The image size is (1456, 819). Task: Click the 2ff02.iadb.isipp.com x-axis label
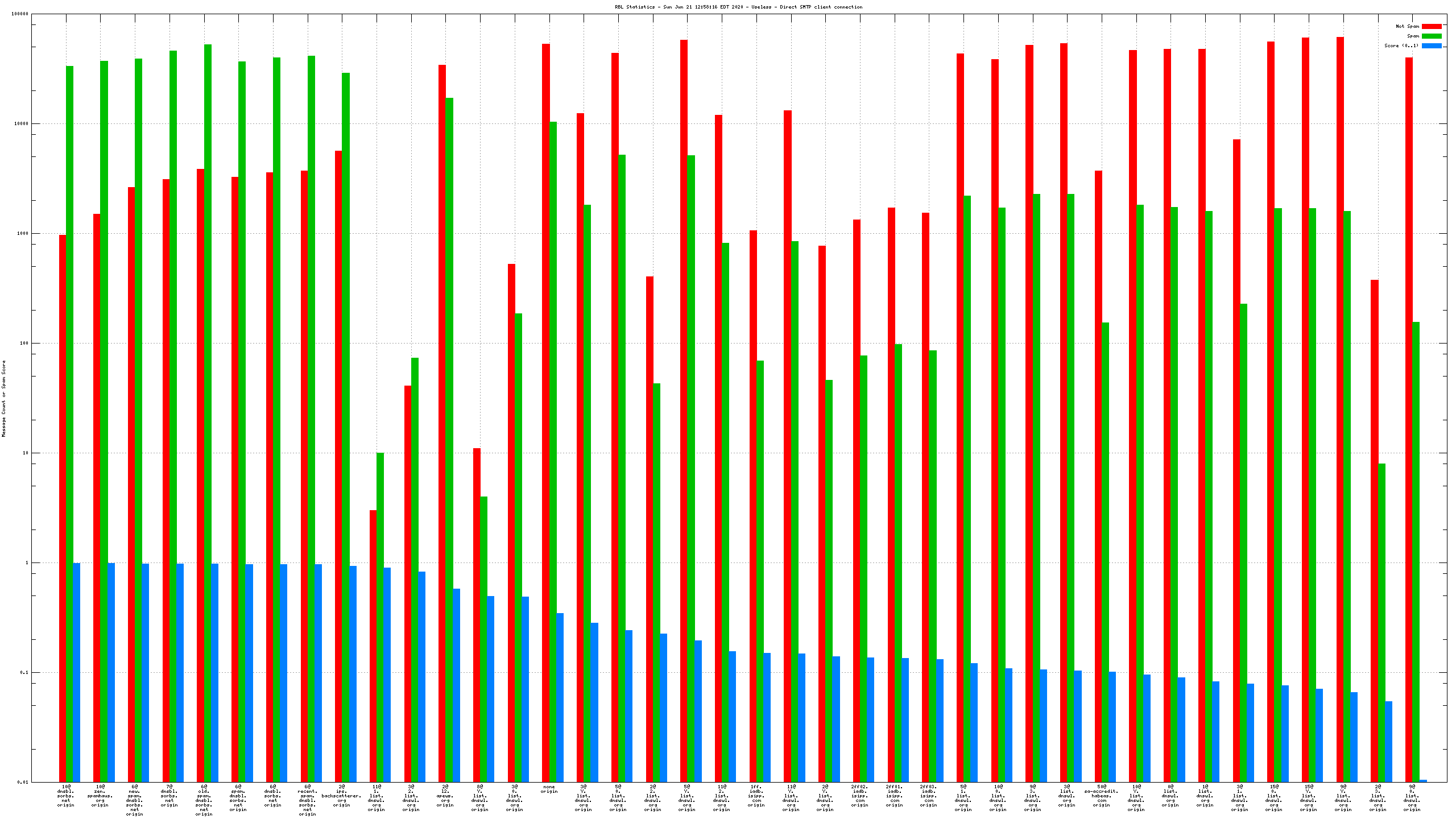point(859,796)
